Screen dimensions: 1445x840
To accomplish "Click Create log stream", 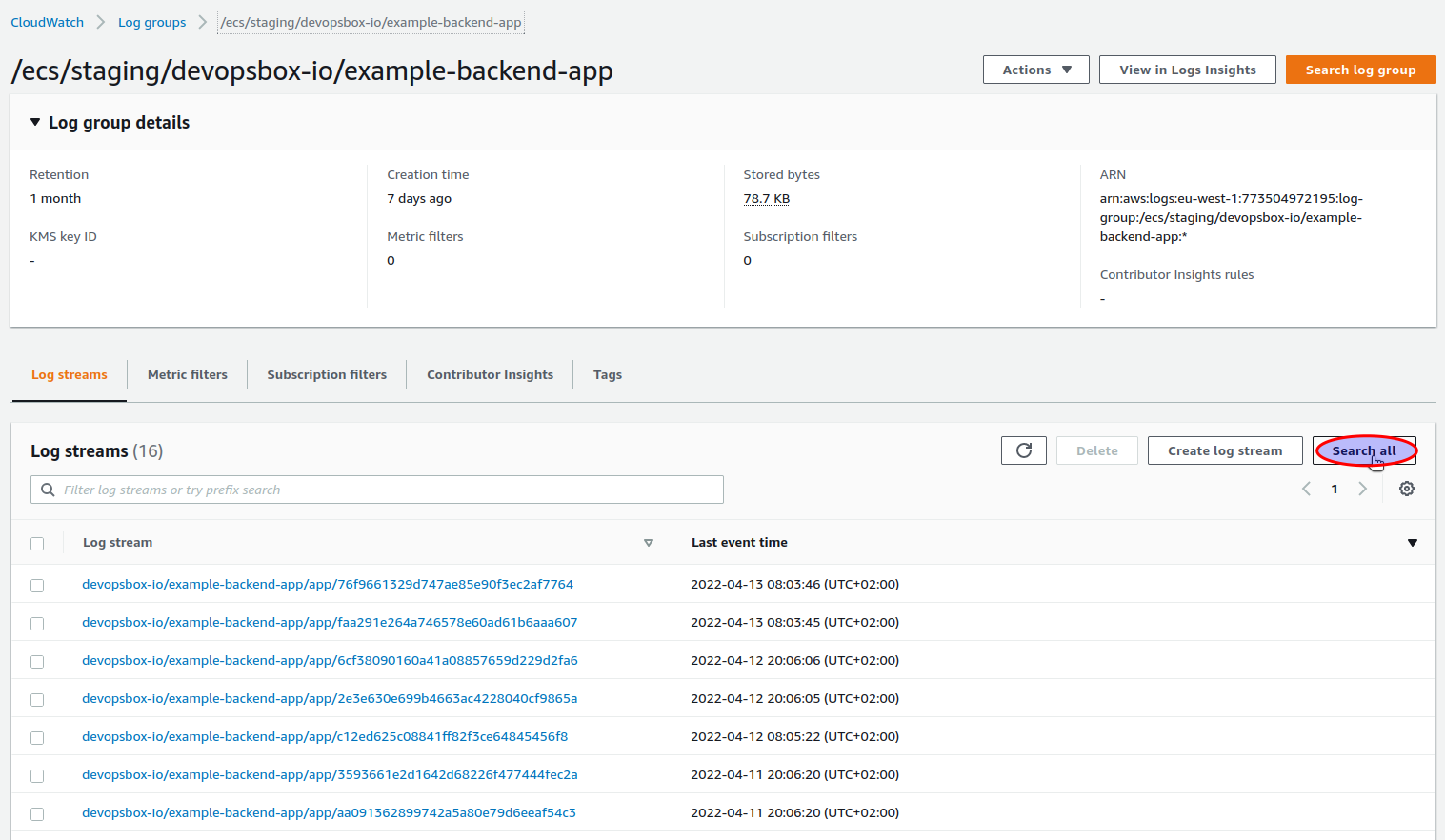I will click(1225, 450).
